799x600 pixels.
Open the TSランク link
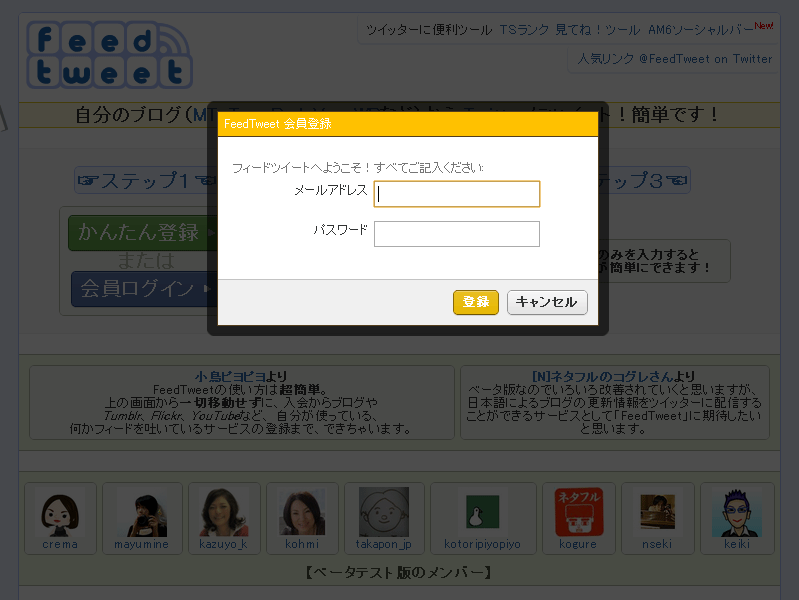point(524,30)
